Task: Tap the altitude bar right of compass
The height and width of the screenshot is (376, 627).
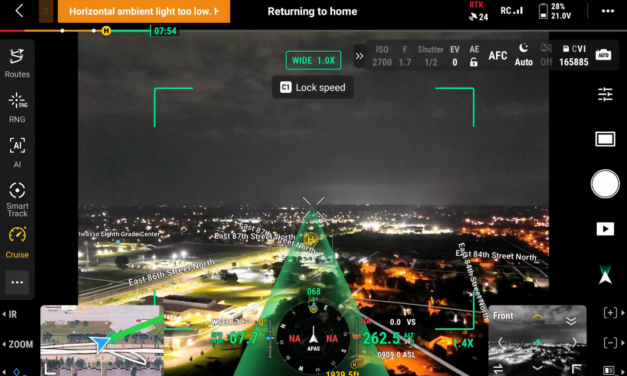Action: point(356,338)
